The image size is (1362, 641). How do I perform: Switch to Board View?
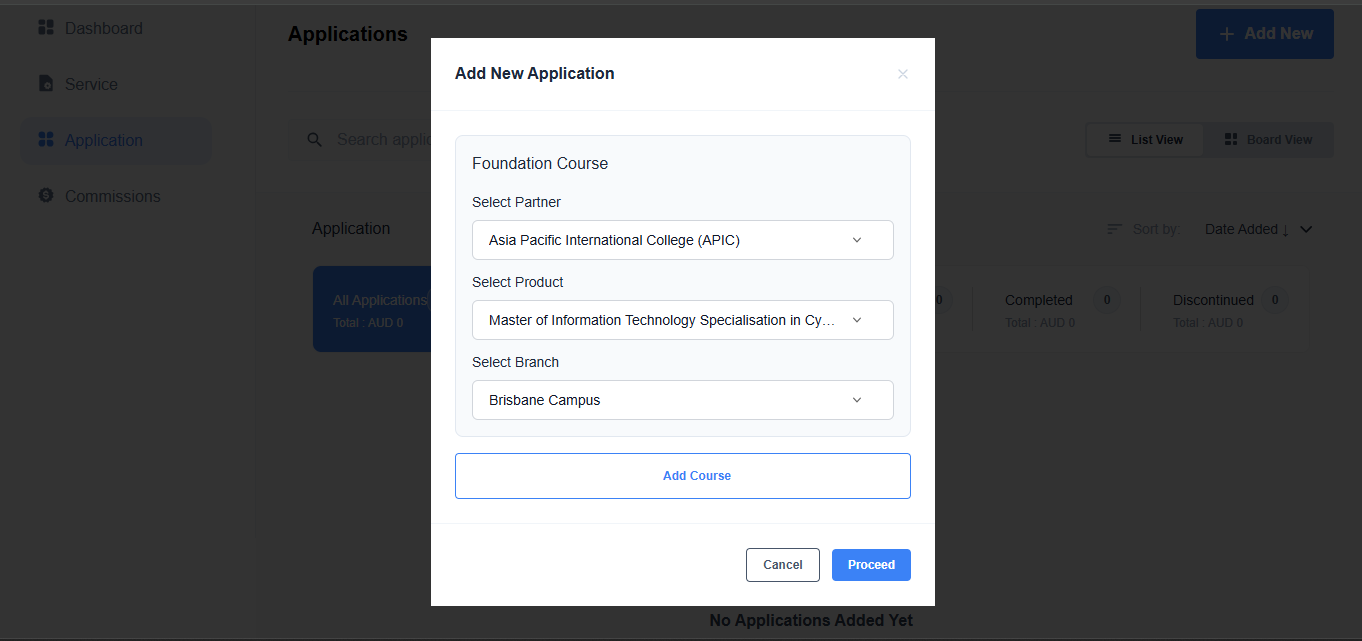1268,140
